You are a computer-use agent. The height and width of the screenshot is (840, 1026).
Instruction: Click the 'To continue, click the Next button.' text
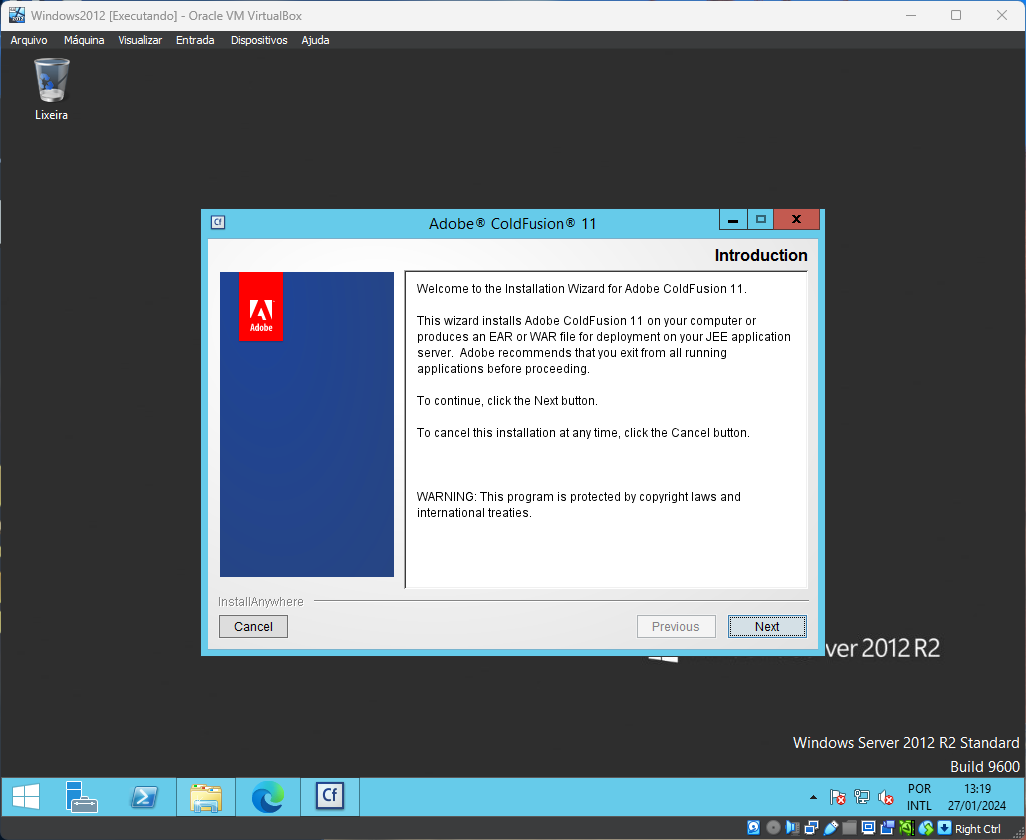point(507,400)
